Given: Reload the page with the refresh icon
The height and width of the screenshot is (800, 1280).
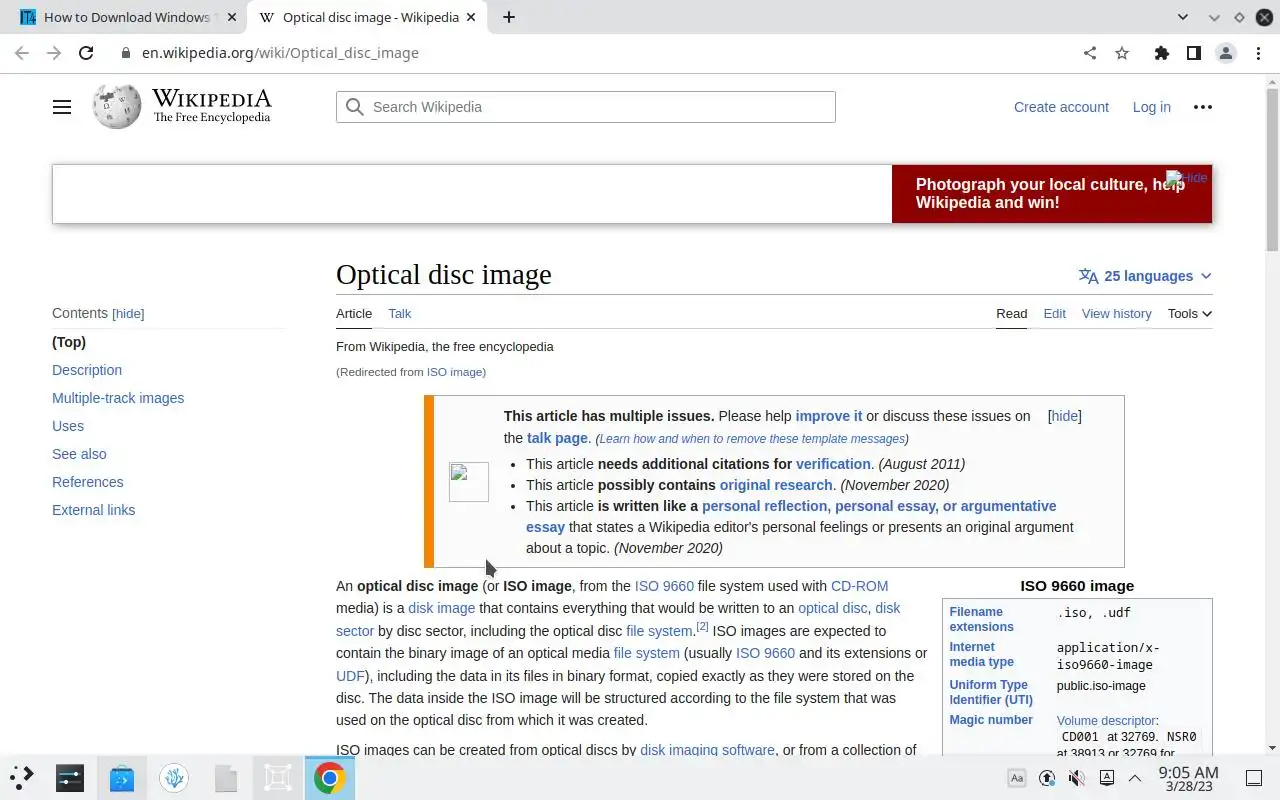Looking at the screenshot, I should [86, 53].
